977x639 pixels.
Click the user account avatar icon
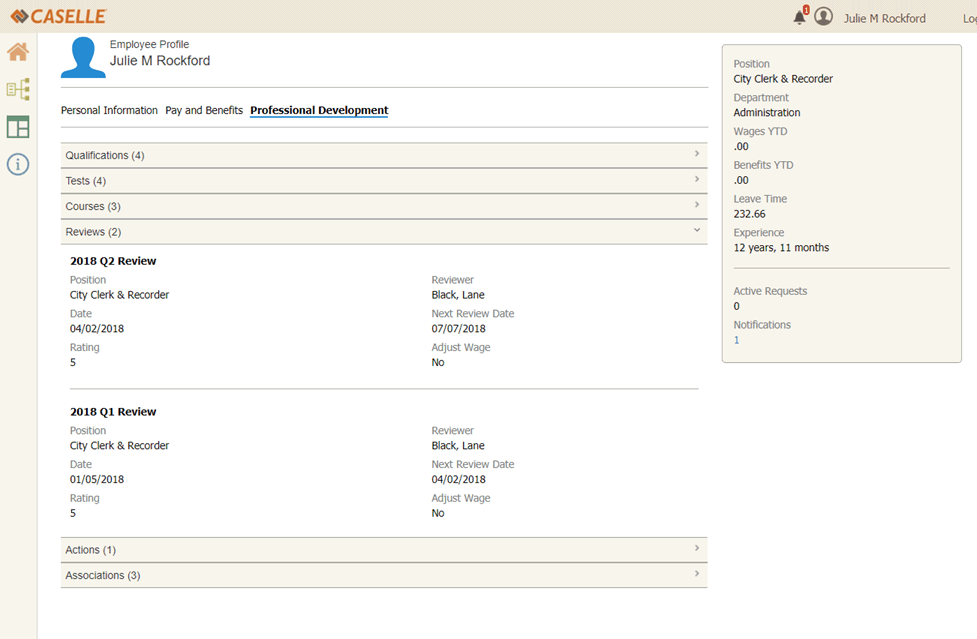[x=823, y=17]
